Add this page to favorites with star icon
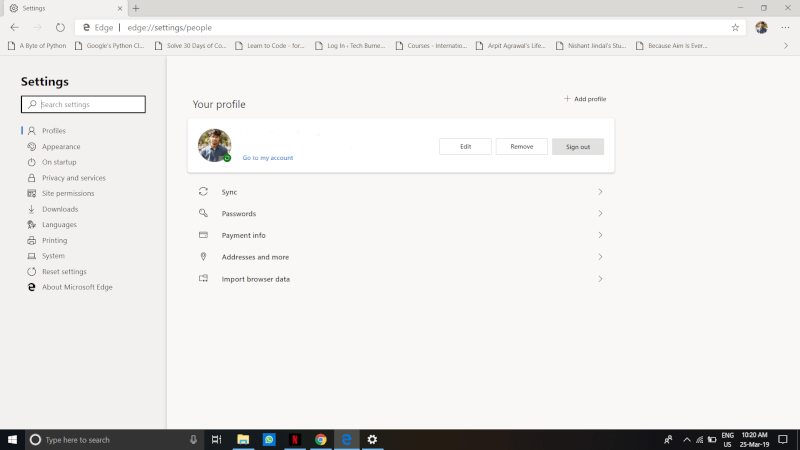 click(x=735, y=28)
